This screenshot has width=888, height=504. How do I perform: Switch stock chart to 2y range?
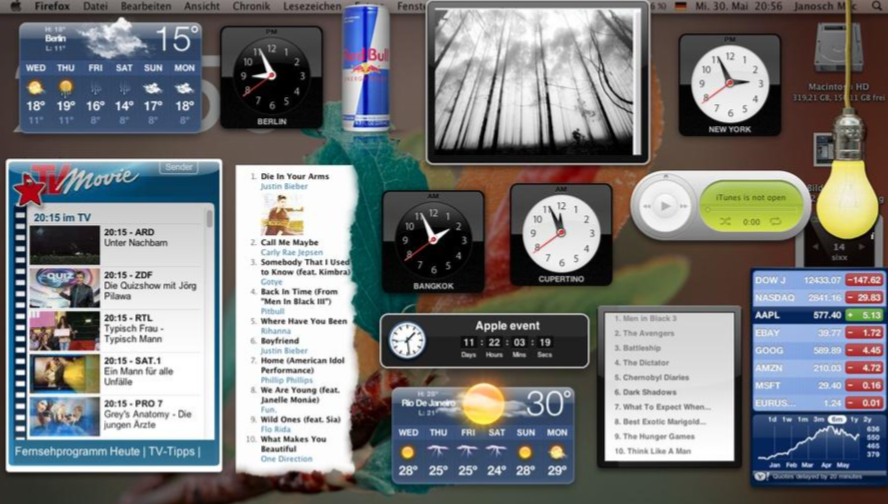pyautogui.click(x=868, y=420)
